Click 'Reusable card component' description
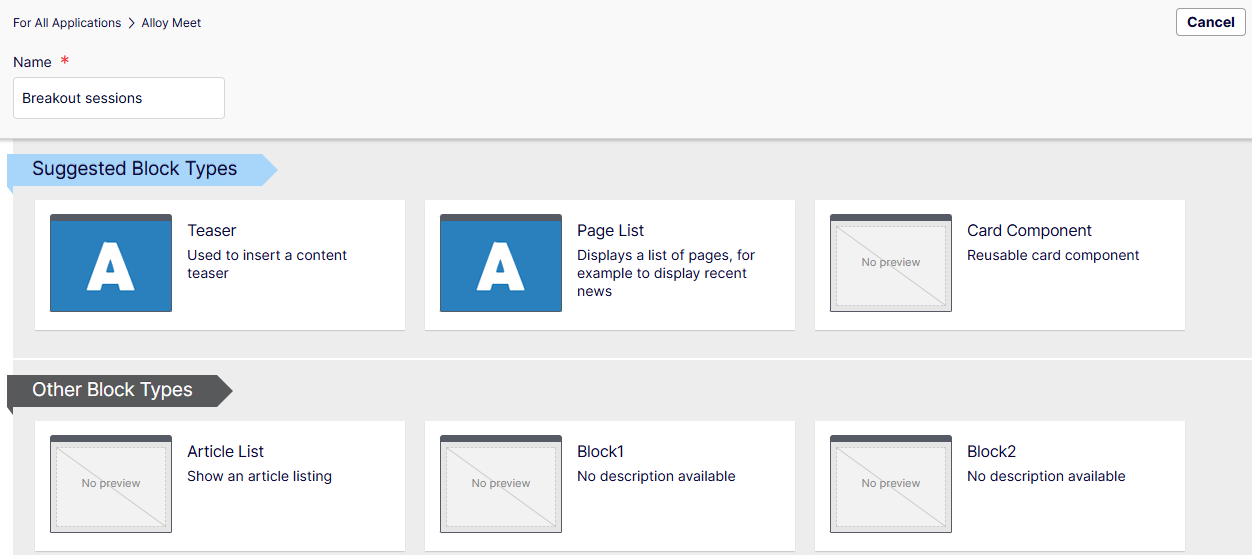 click(x=1053, y=255)
